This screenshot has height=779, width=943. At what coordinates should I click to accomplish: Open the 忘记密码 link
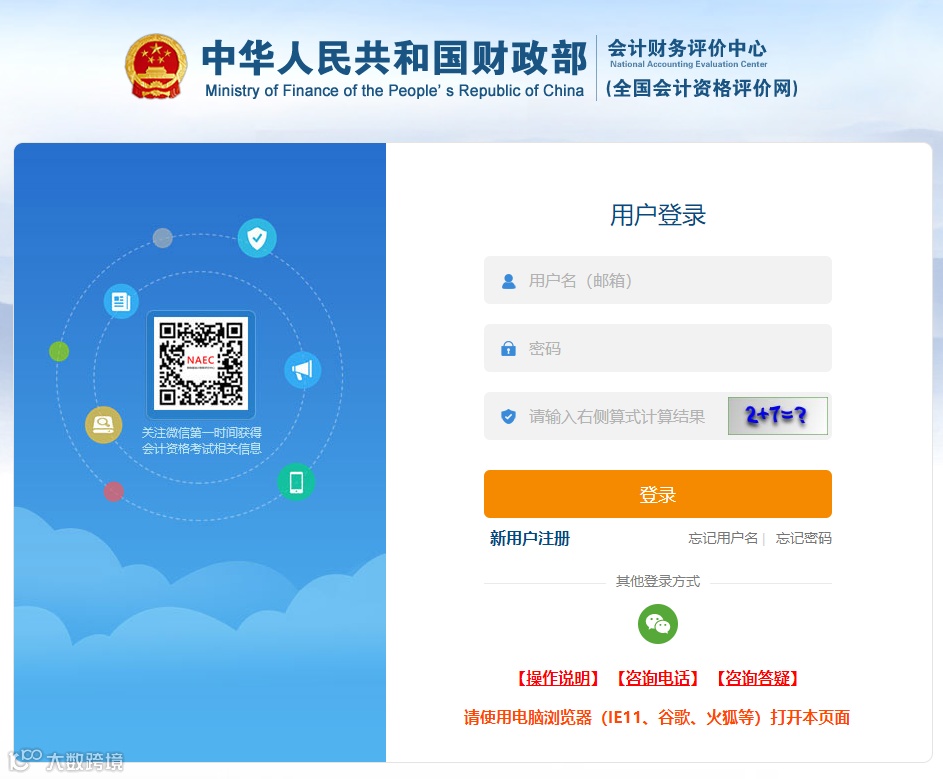pos(803,538)
